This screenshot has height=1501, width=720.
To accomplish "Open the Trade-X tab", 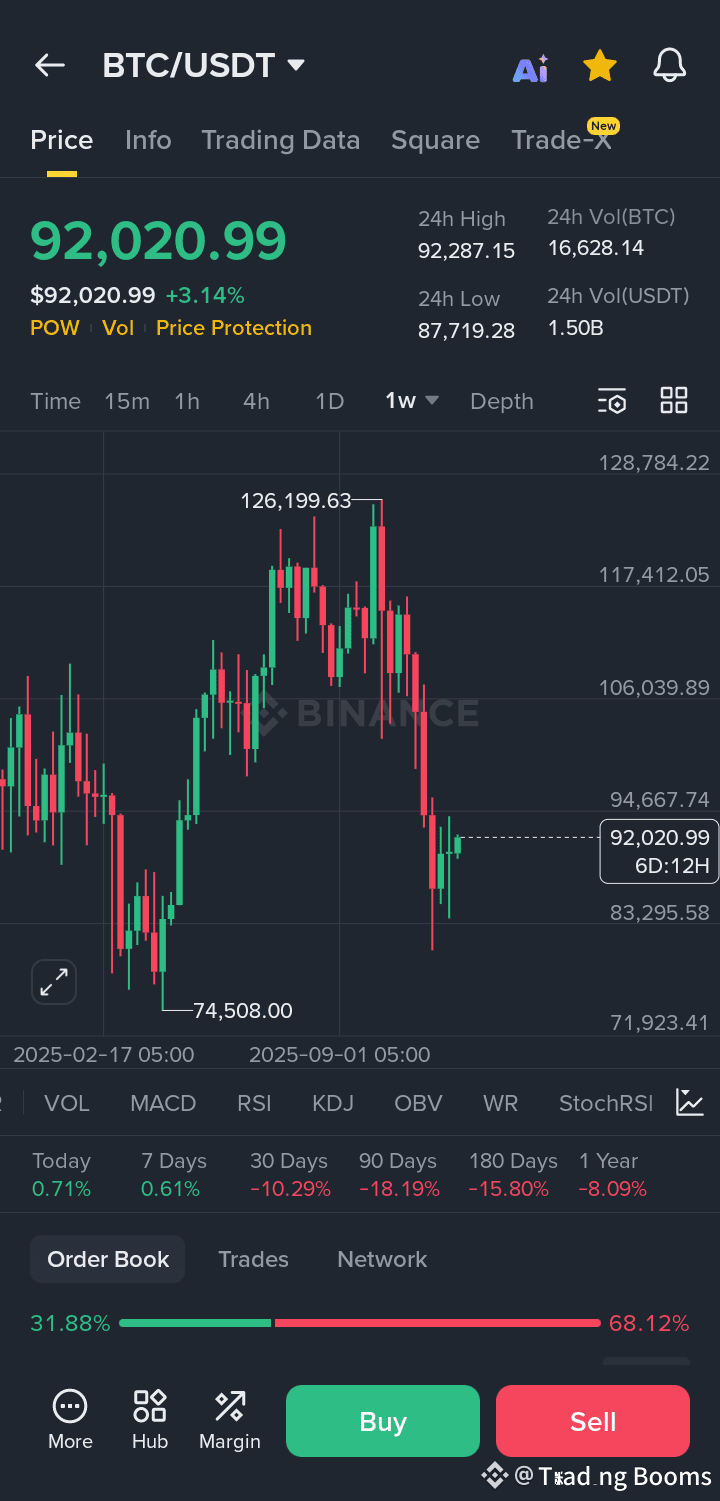I will pos(562,140).
